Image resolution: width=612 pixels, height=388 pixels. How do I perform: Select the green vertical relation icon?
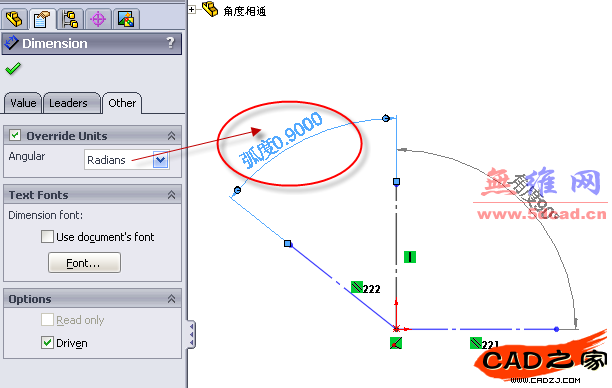click(409, 257)
